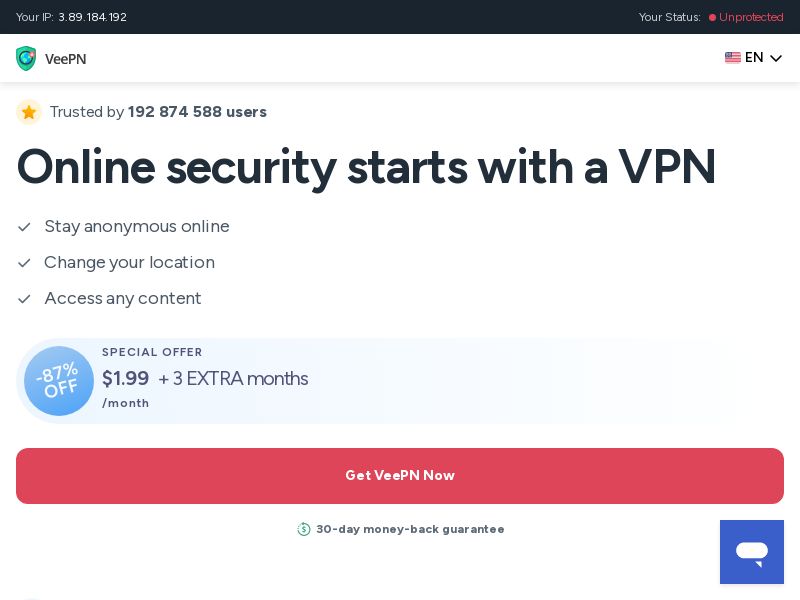Click the checkmark beside Change your location

pyautogui.click(x=24, y=263)
